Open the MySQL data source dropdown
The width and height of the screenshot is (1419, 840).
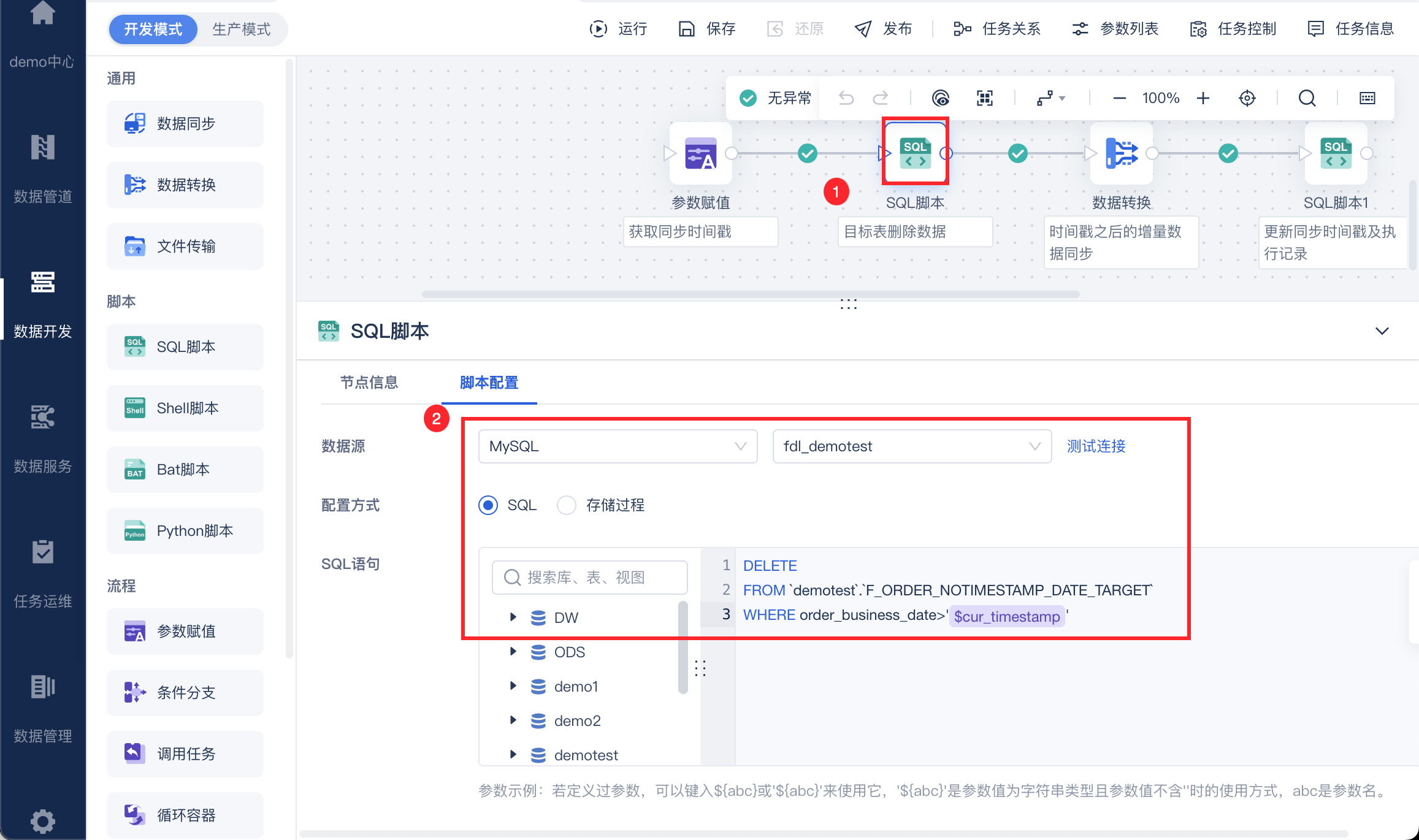[x=617, y=446]
